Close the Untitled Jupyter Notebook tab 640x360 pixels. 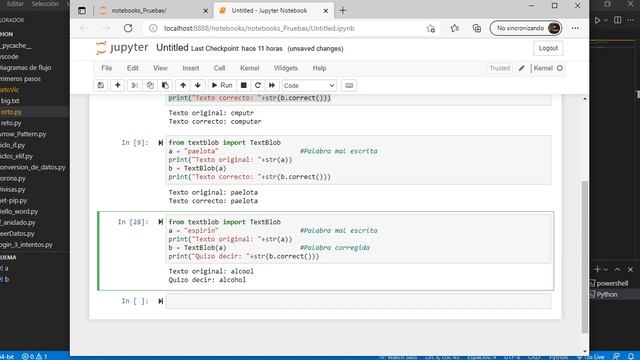point(326,11)
